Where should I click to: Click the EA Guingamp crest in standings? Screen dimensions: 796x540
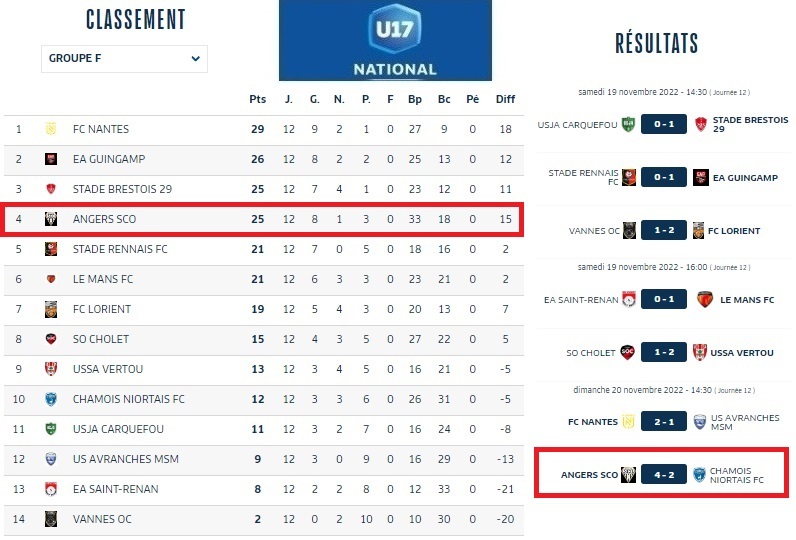click(50, 159)
